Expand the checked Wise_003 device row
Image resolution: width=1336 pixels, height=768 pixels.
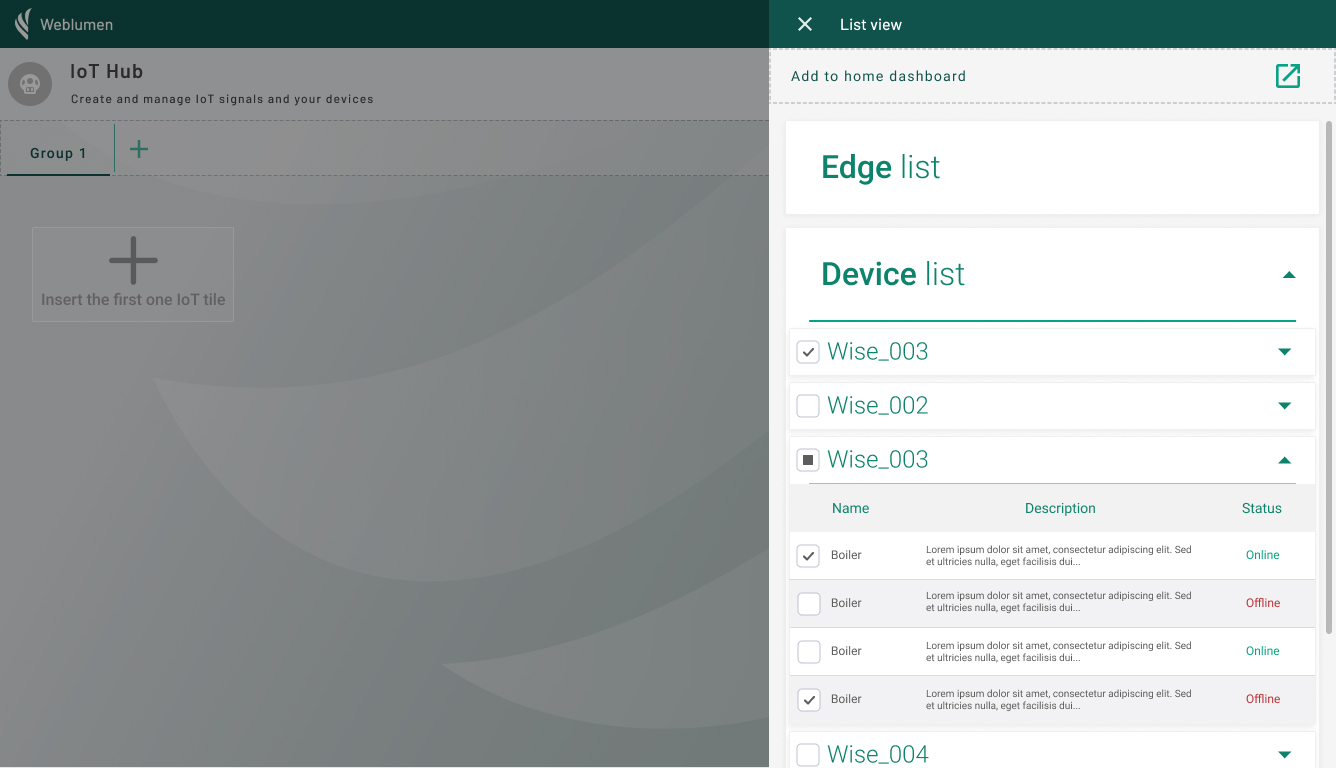coord(1285,352)
